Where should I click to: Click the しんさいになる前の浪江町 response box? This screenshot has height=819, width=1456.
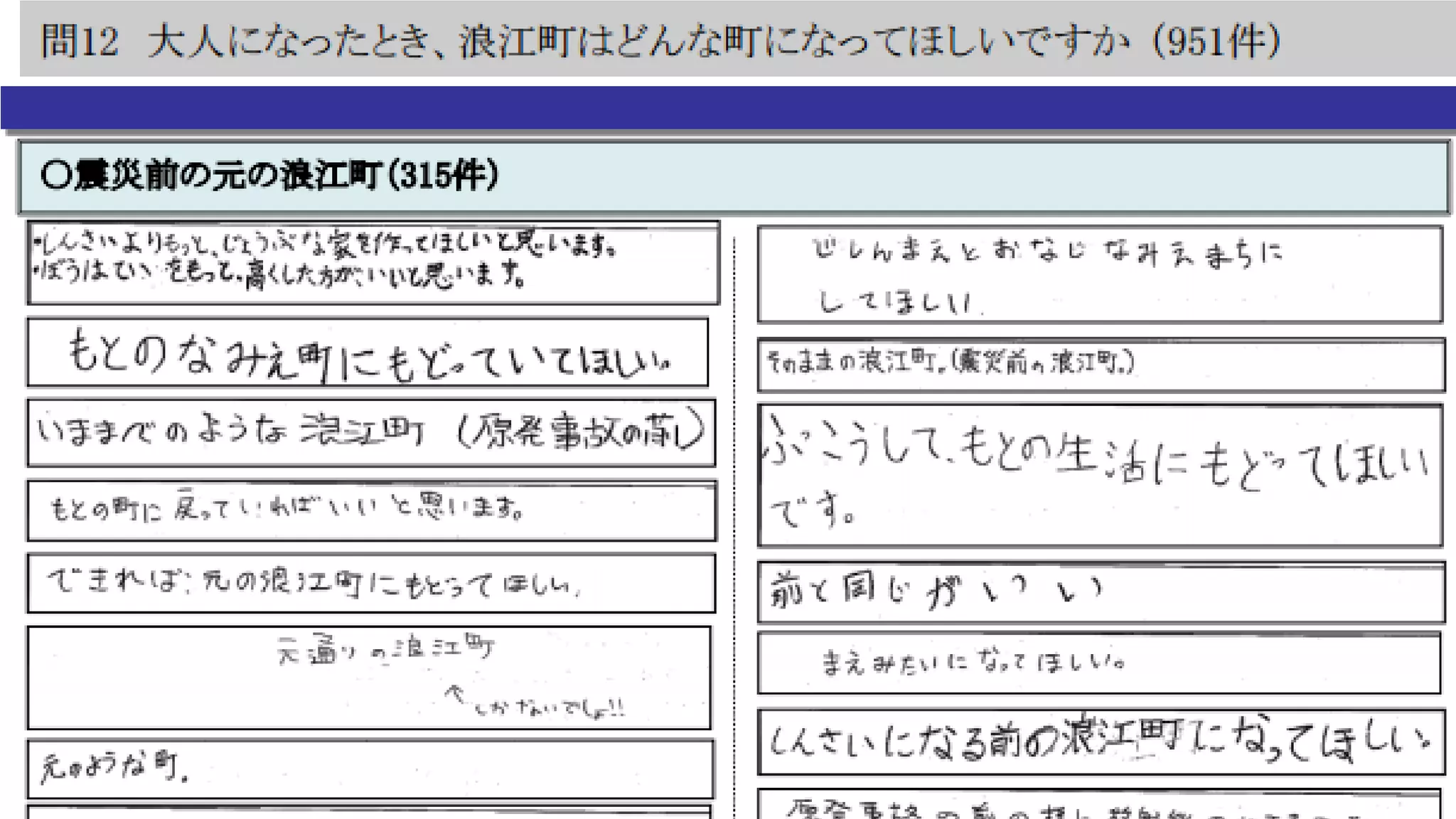(x=1101, y=742)
